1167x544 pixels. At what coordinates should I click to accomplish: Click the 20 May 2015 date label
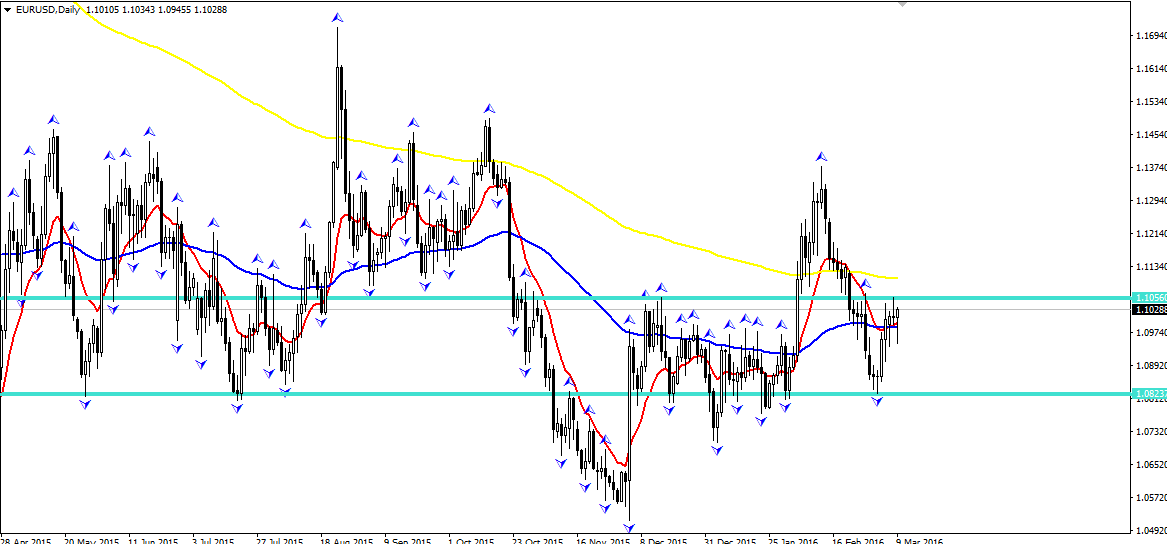92,541
